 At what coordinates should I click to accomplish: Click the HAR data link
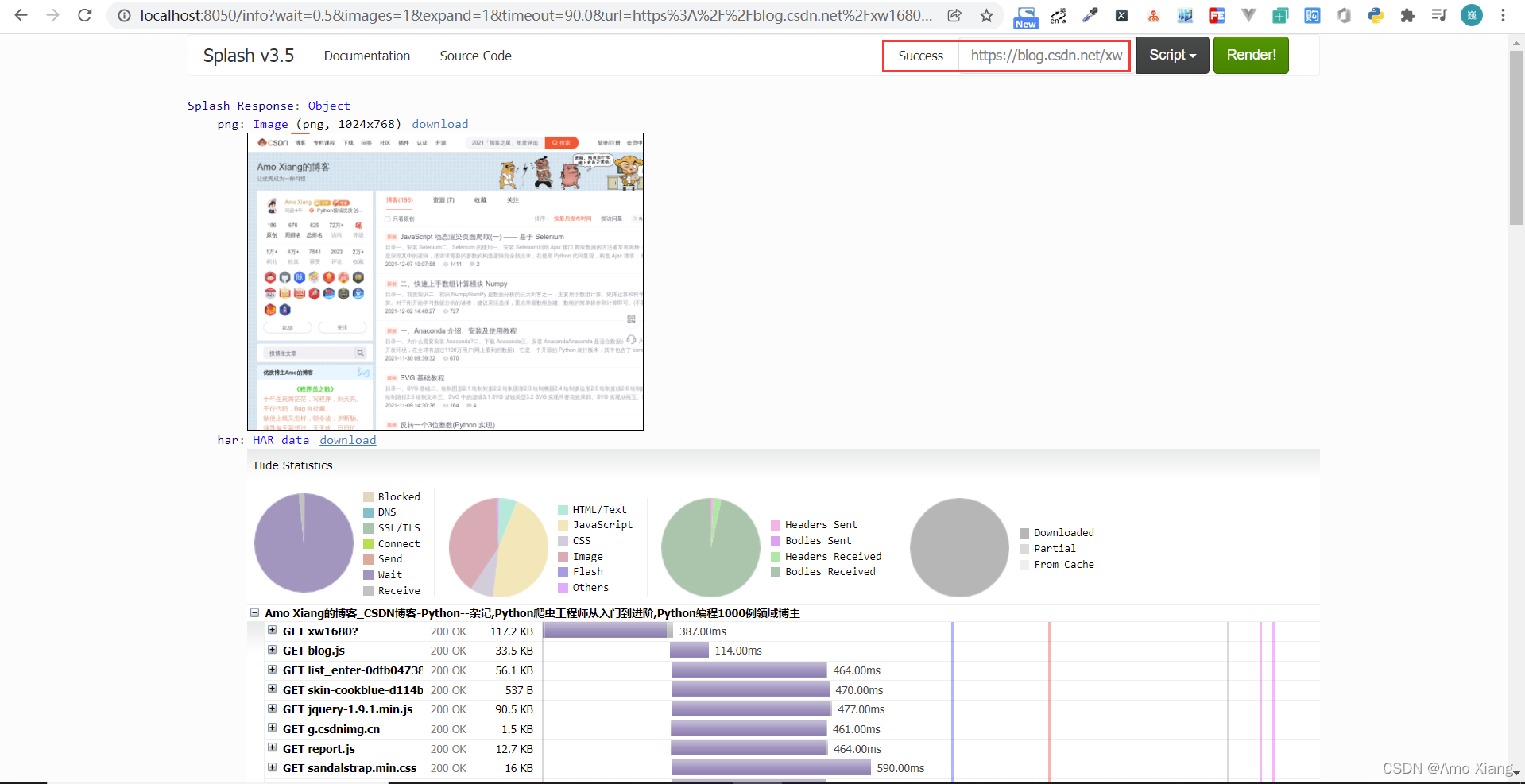click(x=281, y=440)
